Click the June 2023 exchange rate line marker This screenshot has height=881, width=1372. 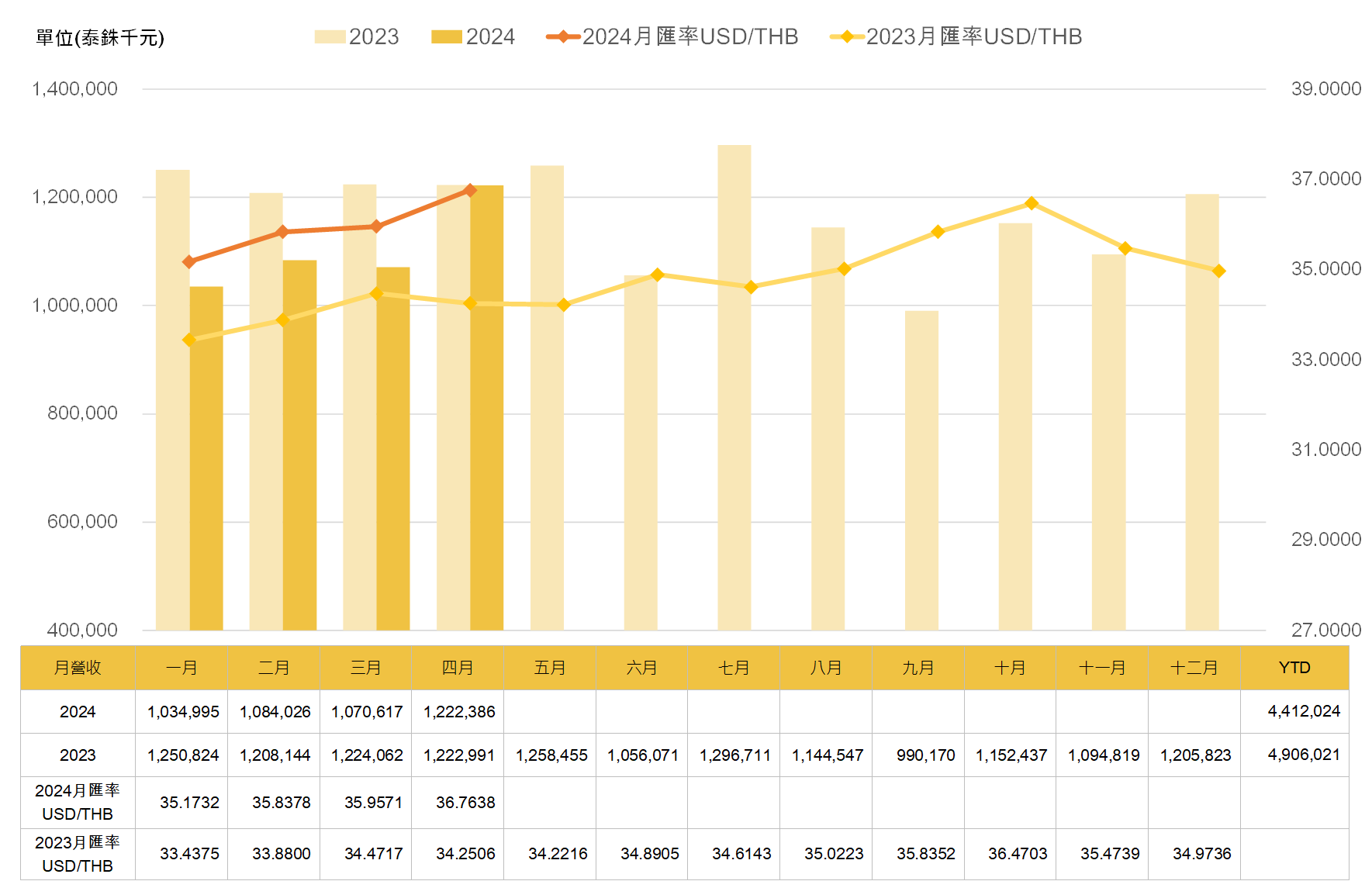coord(657,275)
